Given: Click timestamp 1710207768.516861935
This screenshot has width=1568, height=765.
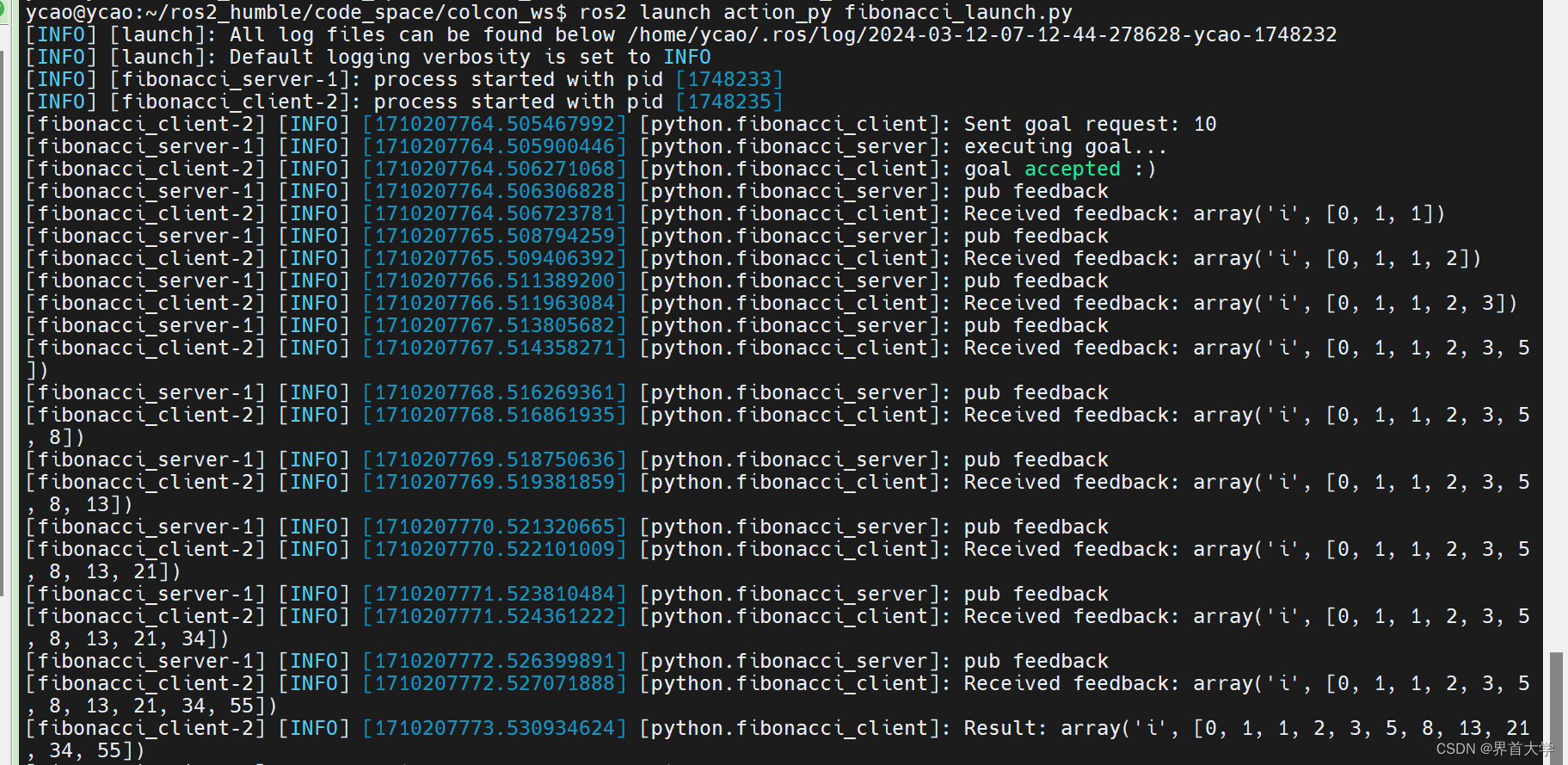Looking at the screenshot, I should 495,415.
